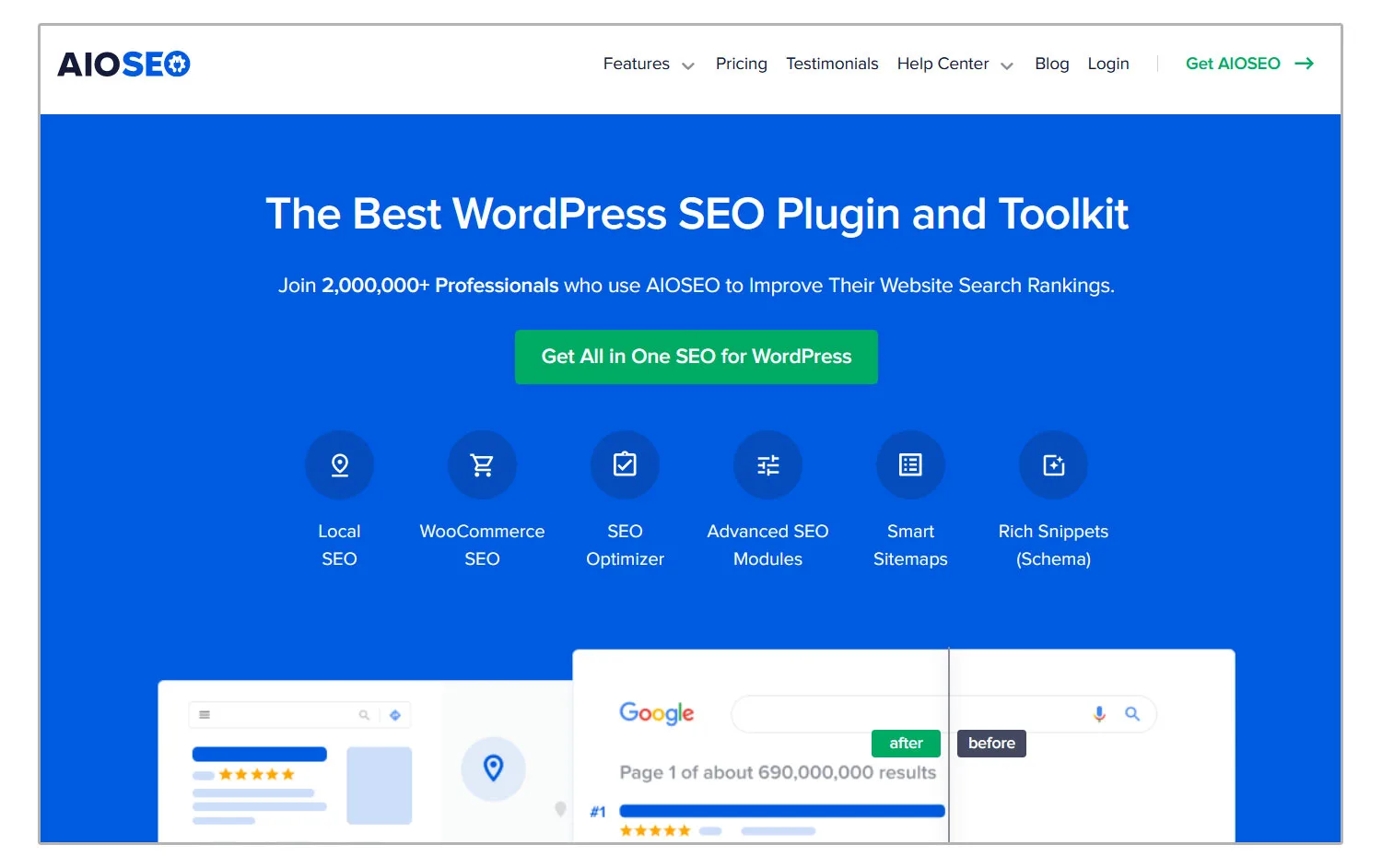Go to the Pricing page

742,64
